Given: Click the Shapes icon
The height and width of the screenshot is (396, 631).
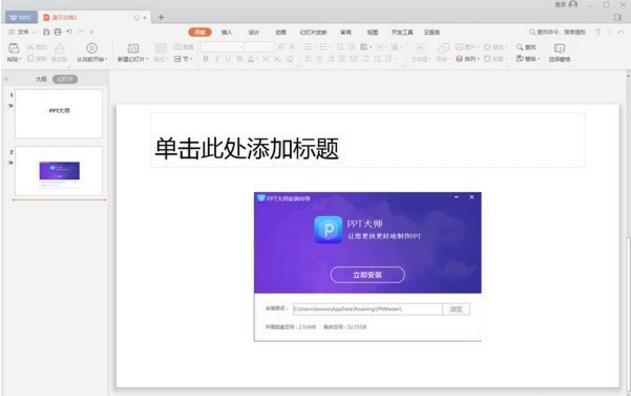Looking at the screenshot, I should [x=443, y=48].
